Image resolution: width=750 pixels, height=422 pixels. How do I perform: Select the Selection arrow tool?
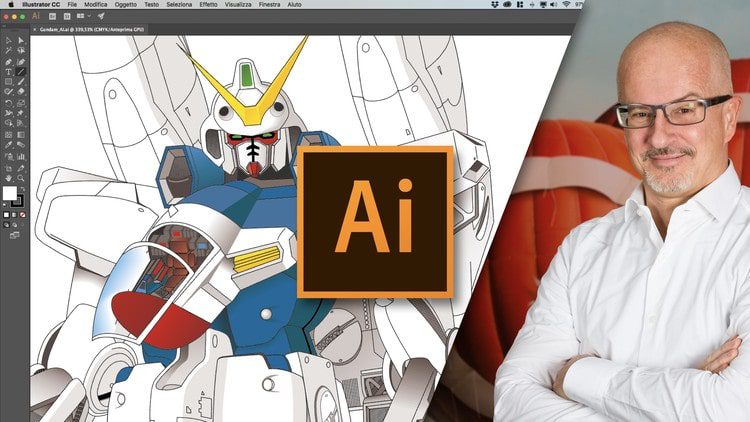coord(8,41)
